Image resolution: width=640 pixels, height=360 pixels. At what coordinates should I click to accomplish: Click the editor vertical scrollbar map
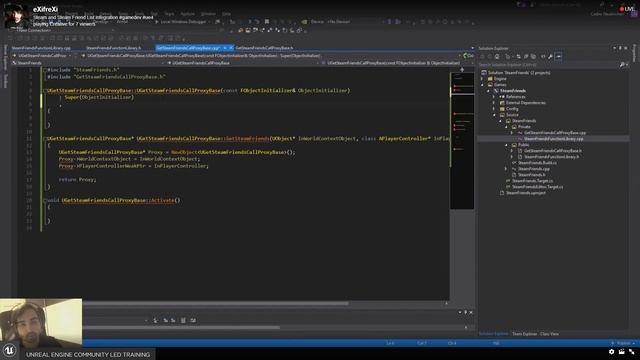click(x=462, y=141)
